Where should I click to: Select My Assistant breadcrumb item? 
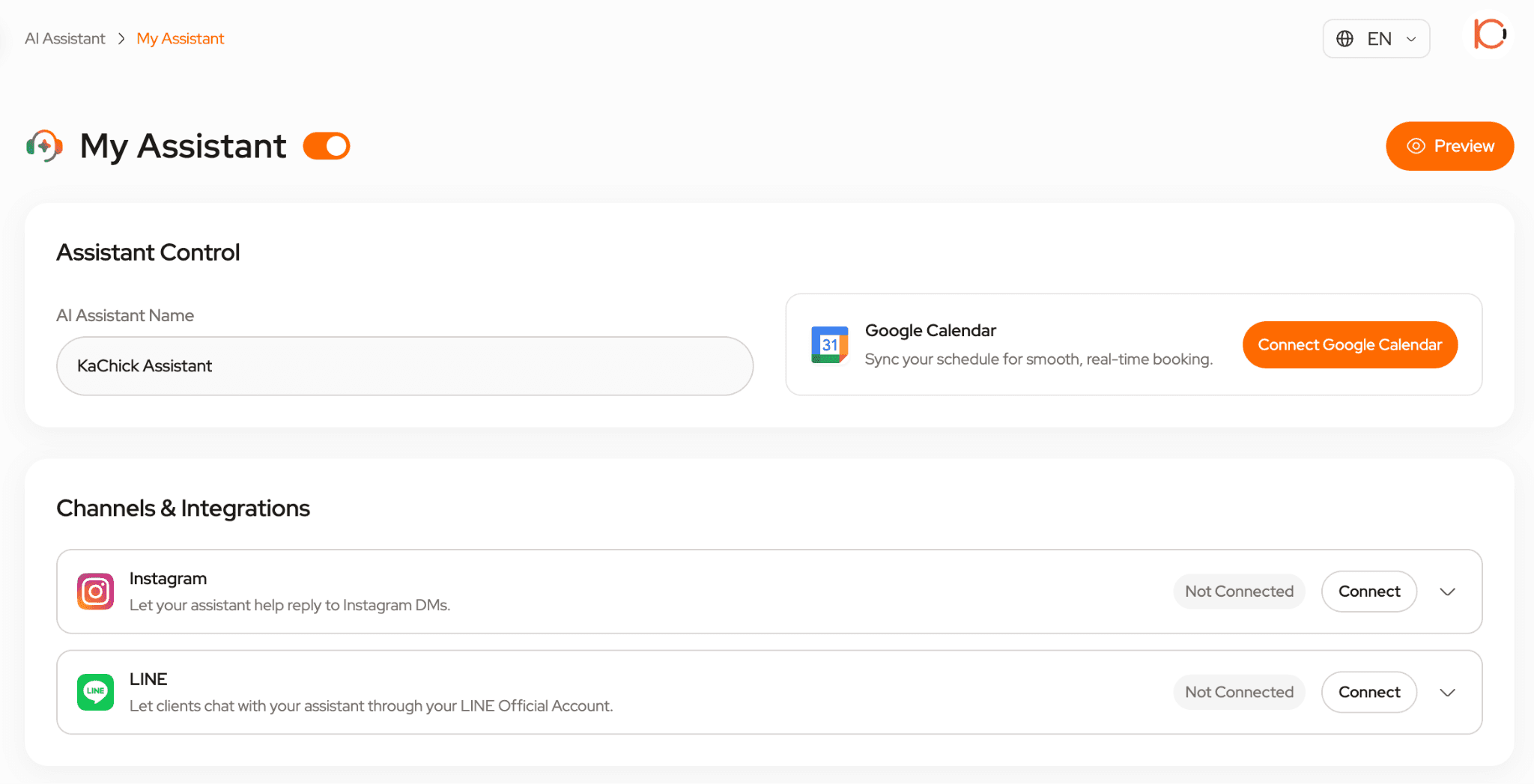[x=181, y=38]
